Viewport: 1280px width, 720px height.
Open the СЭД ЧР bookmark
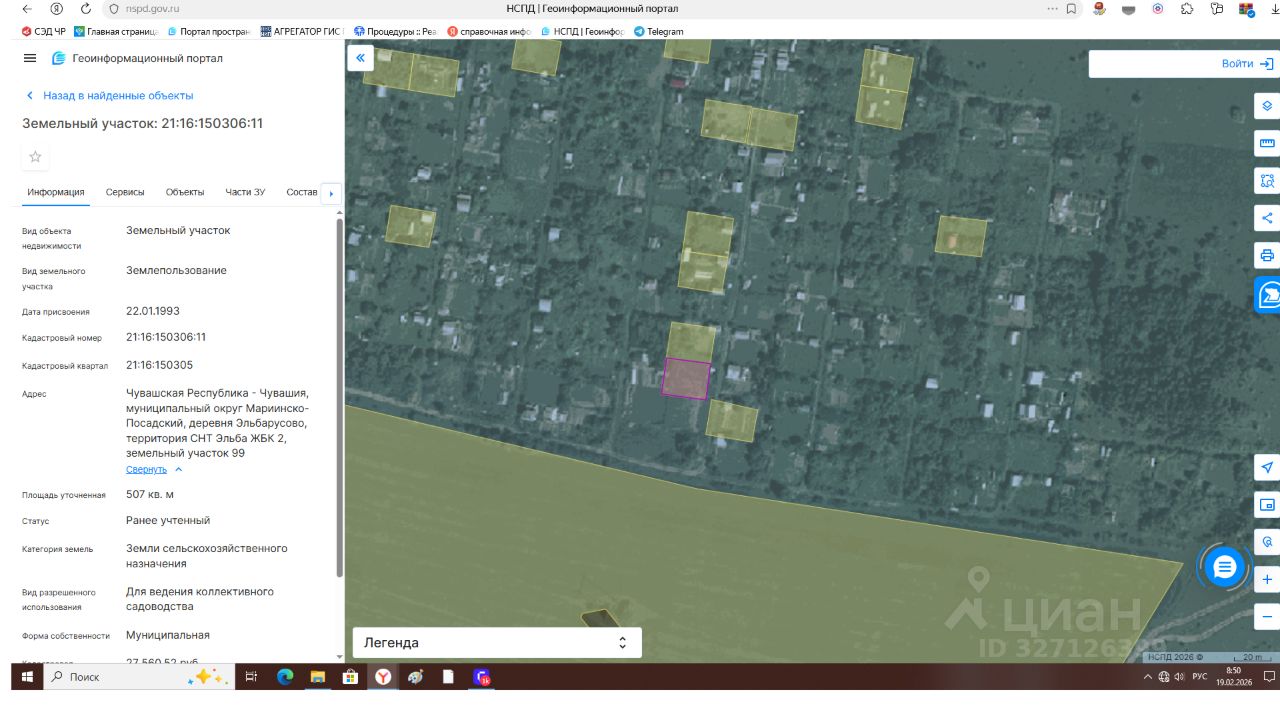pos(43,31)
